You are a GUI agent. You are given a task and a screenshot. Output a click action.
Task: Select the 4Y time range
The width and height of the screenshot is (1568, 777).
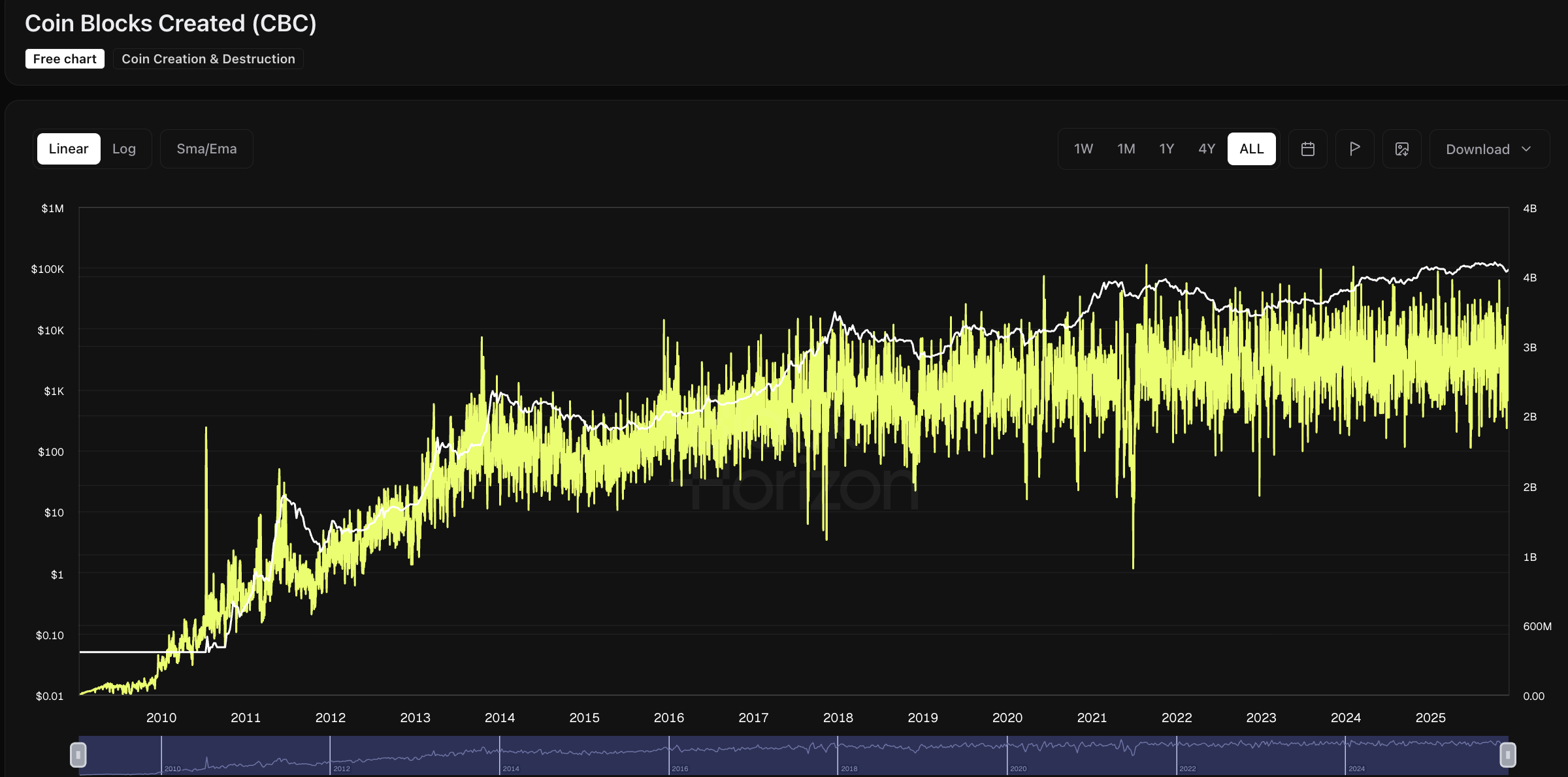[x=1207, y=149]
